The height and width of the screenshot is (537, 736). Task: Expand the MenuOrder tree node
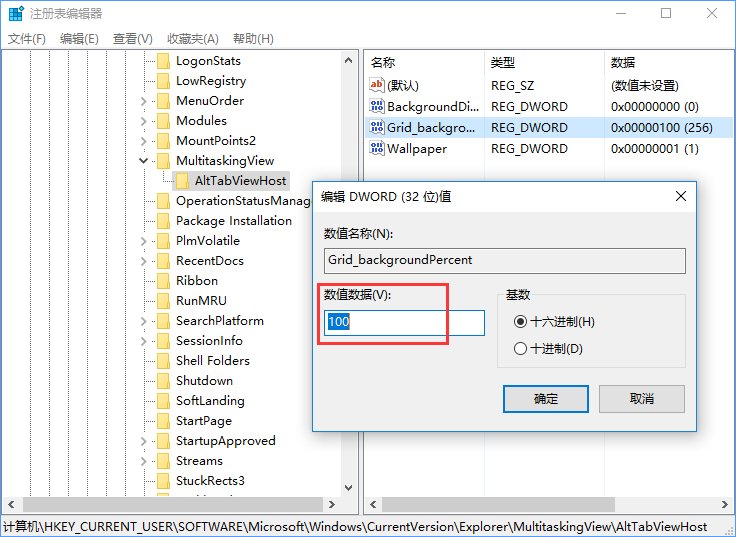pyautogui.click(x=144, y=101)
